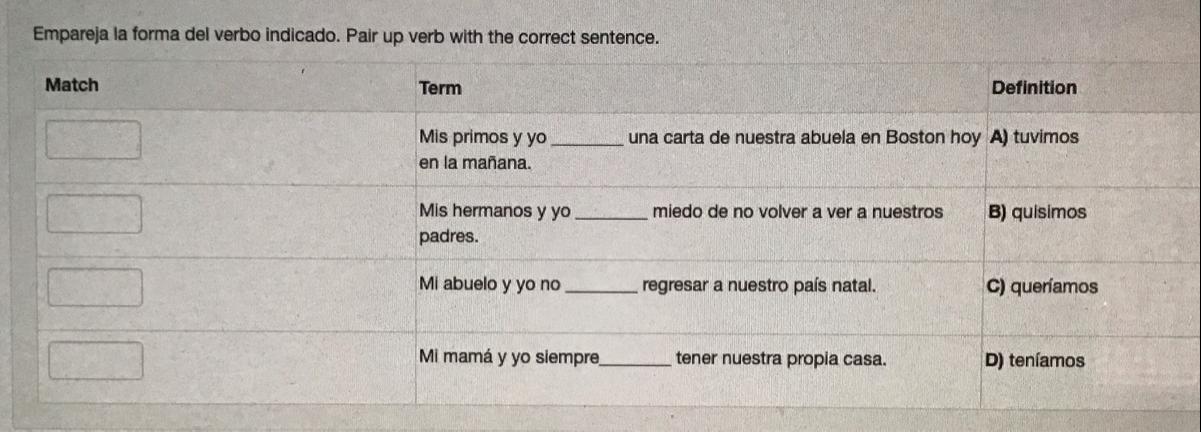The width and height of the screenshot is (1201, 432).
Task: Click the match box for 'Mis primos y yo'
Action: tap(97, 140)
